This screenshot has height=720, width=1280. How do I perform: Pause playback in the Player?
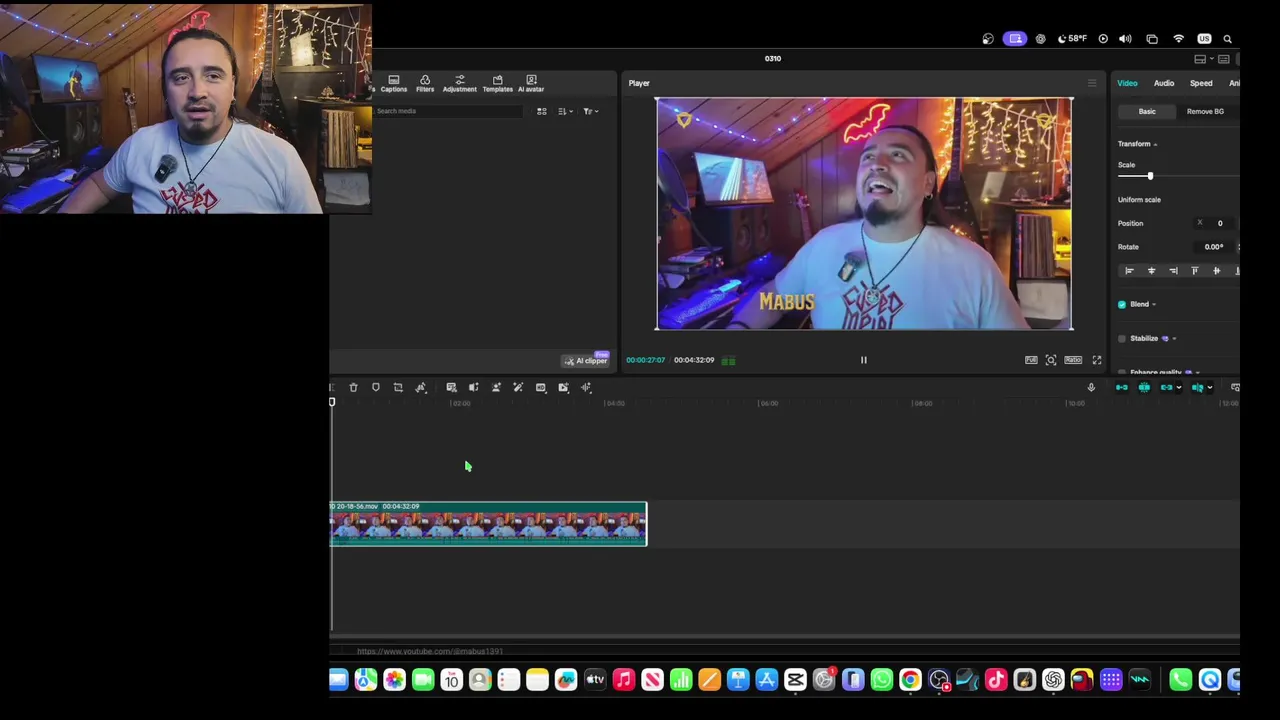(864, 360)
